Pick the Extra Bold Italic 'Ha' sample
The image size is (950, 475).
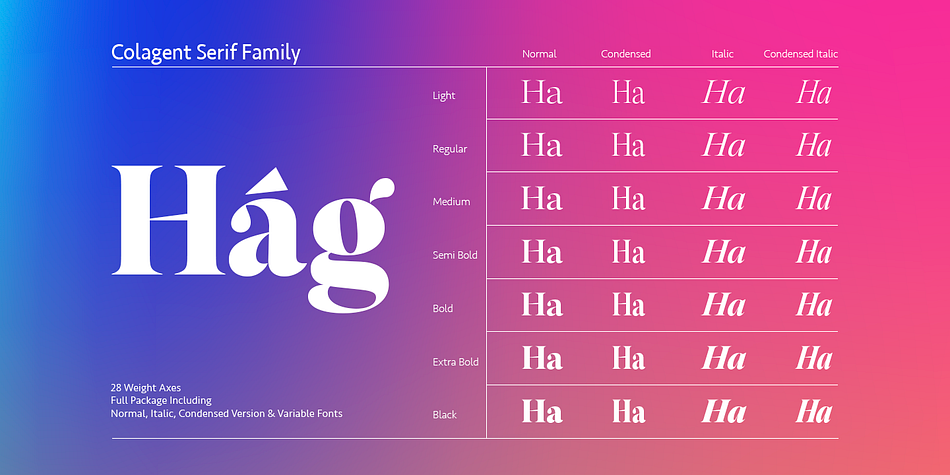click(x=723, y=358)
